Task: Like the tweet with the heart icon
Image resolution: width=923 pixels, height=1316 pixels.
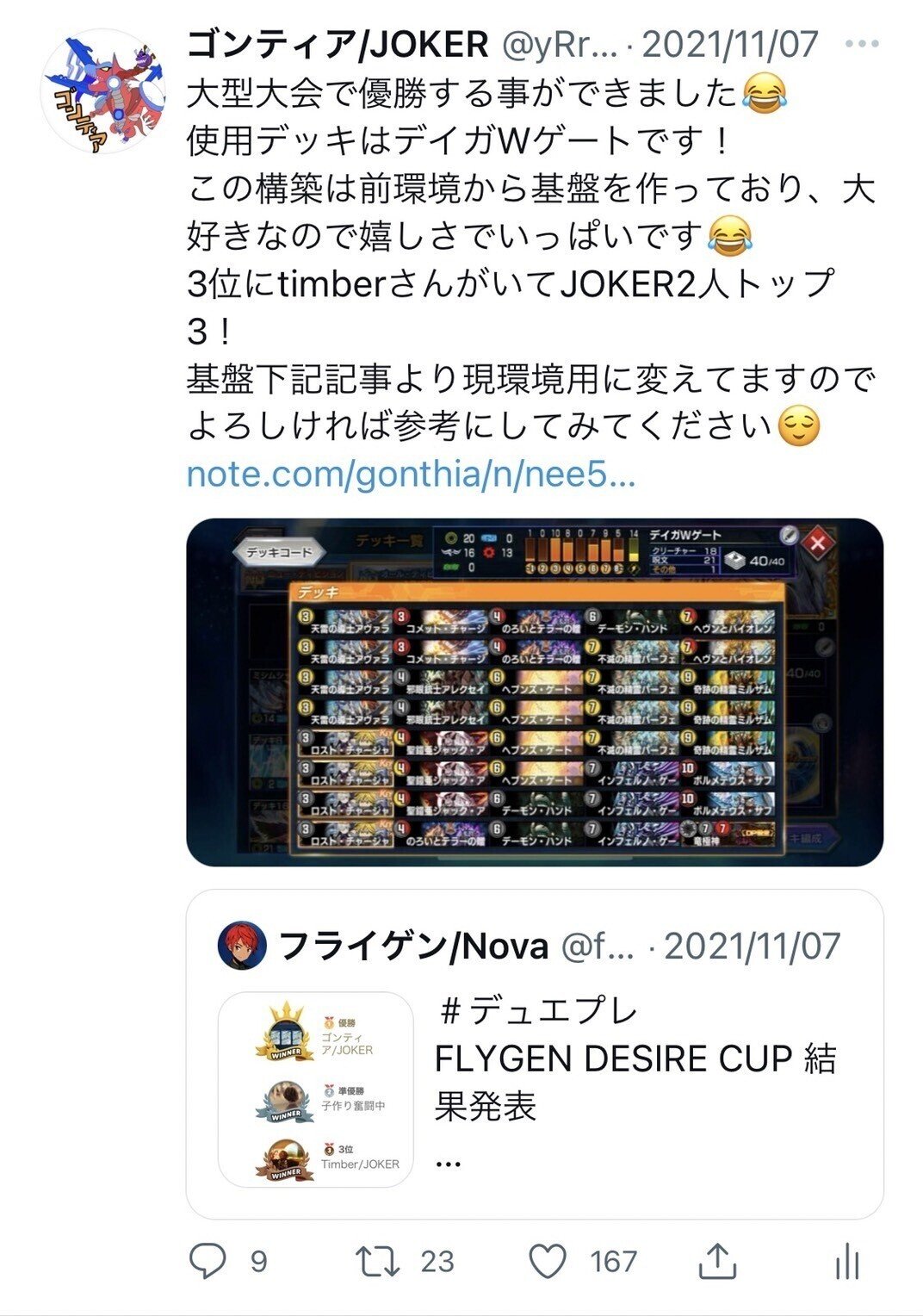Action: point(548,1262)
